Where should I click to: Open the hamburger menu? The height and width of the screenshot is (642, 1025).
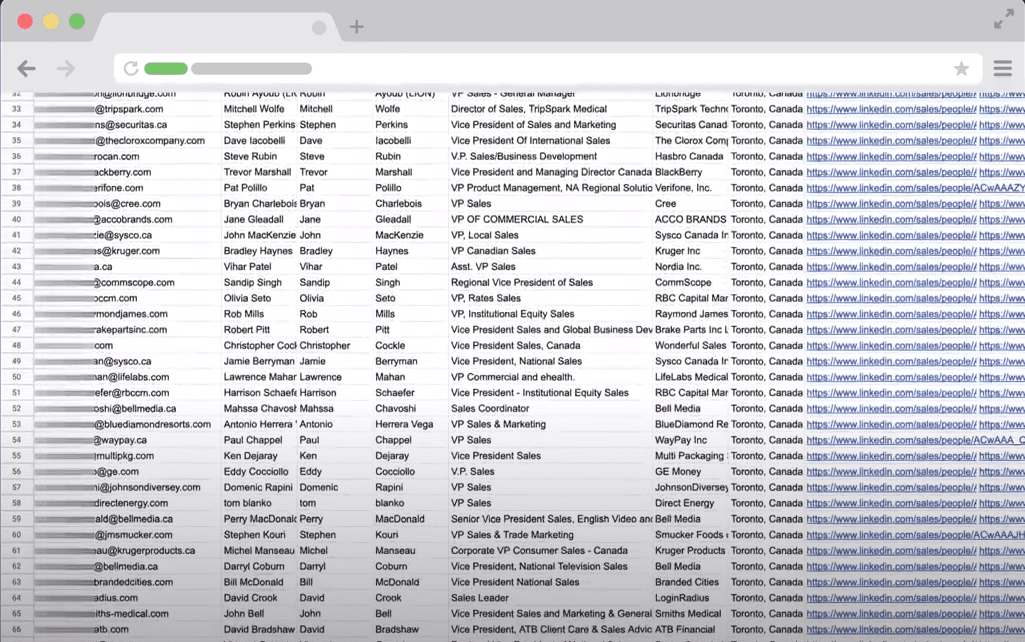click(1003, 68)
